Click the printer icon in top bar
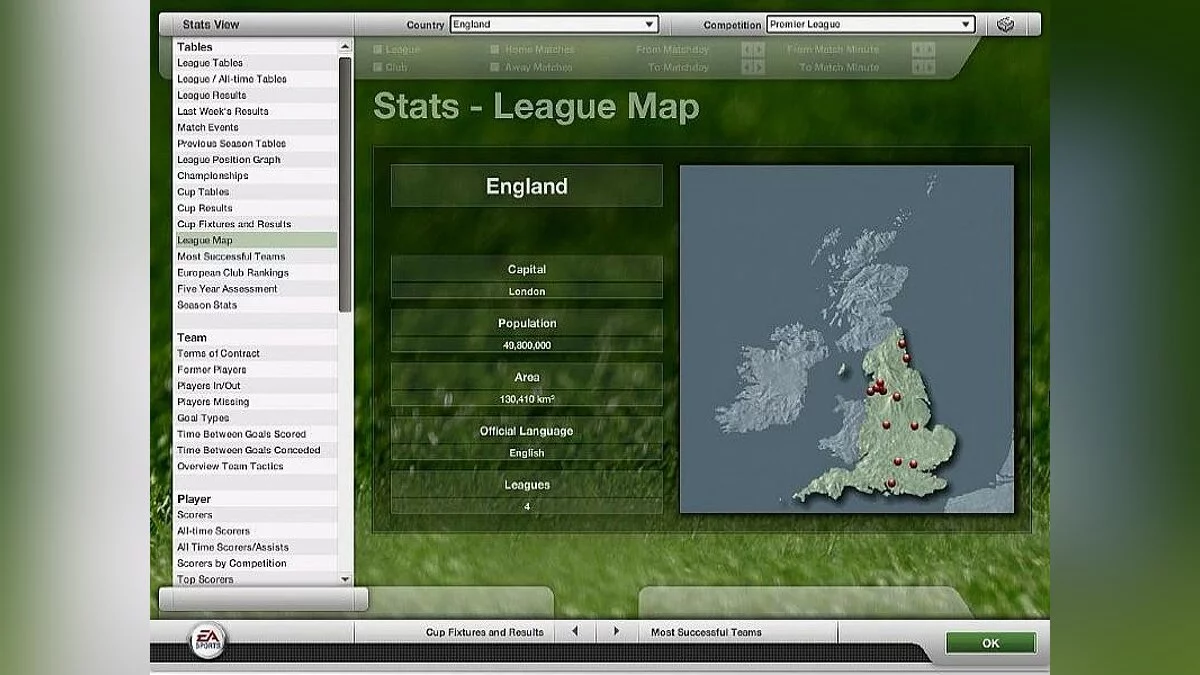The width and height of the screenshot is (1200, 675). click(1005, 24)
